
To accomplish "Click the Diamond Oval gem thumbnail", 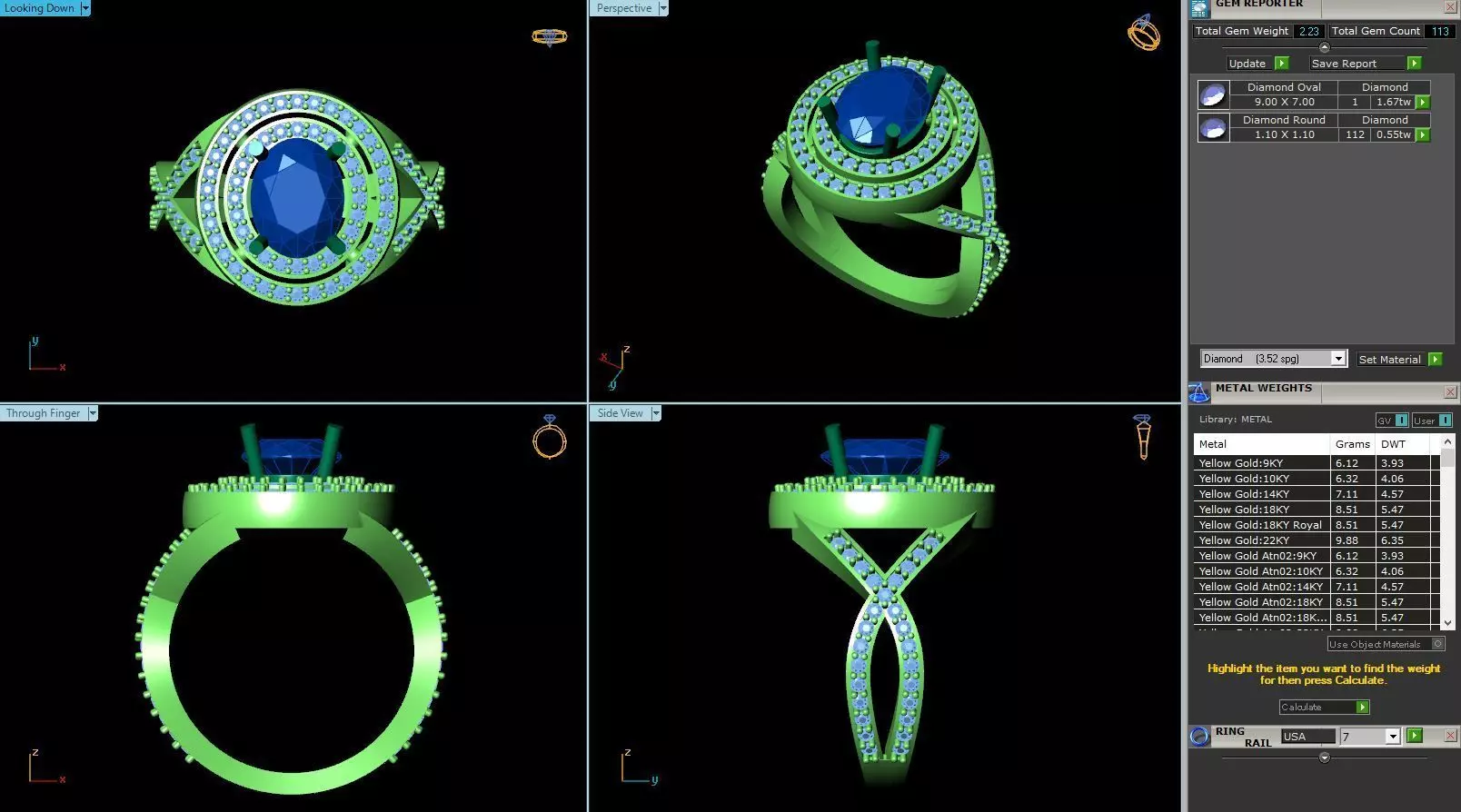I will pyautogui.click(x=1213, y=94).
